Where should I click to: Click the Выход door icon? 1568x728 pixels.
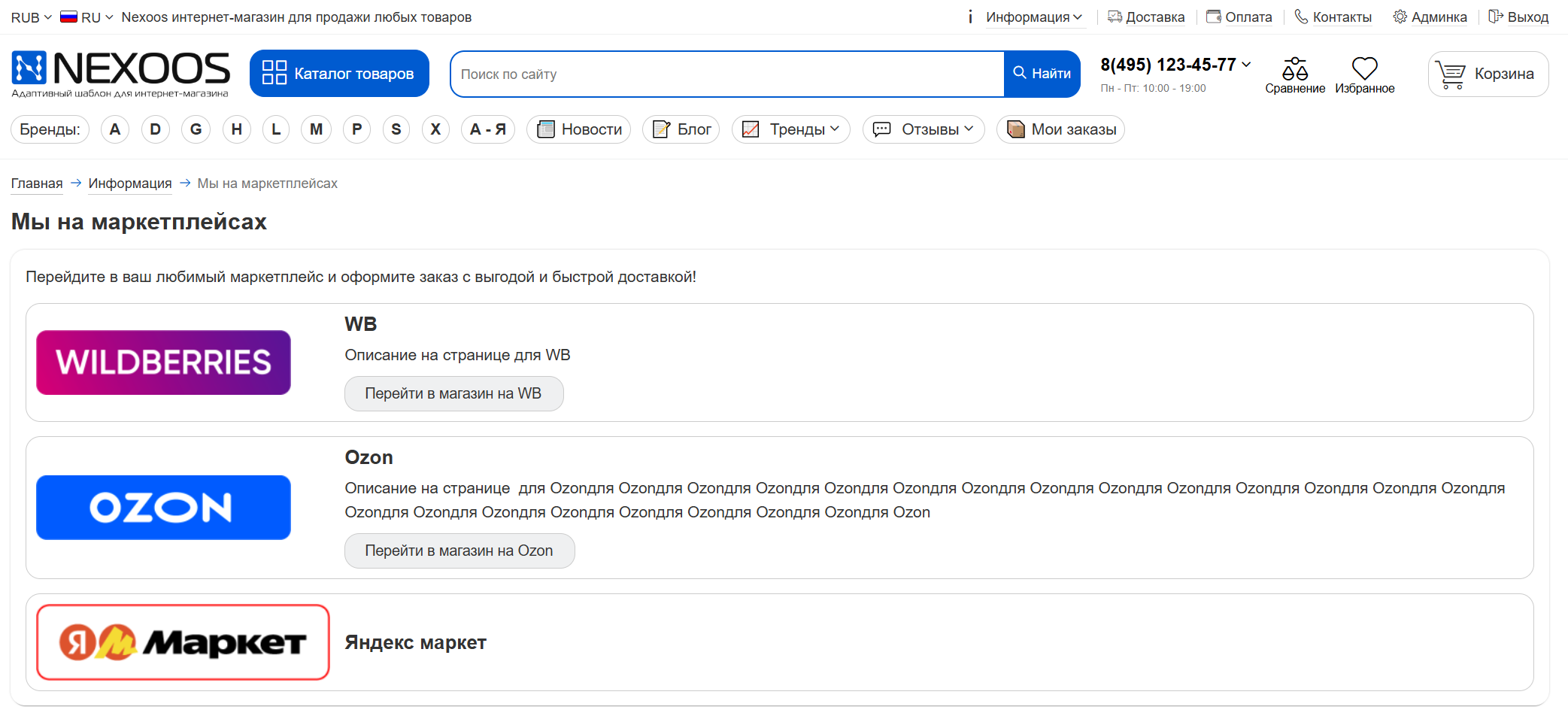[x=1496, y=17]
